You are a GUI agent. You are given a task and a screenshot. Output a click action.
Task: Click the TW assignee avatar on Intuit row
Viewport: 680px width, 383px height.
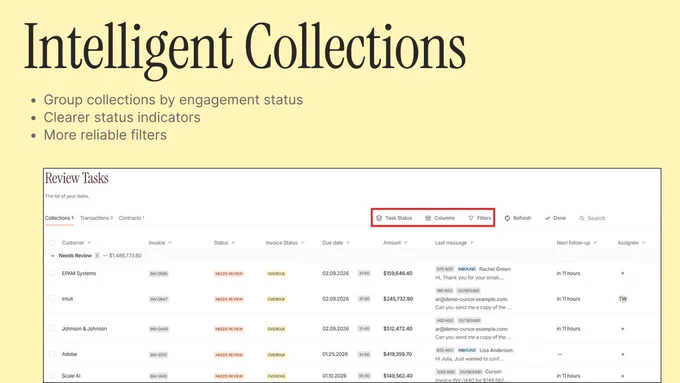[x=623, y=299]
